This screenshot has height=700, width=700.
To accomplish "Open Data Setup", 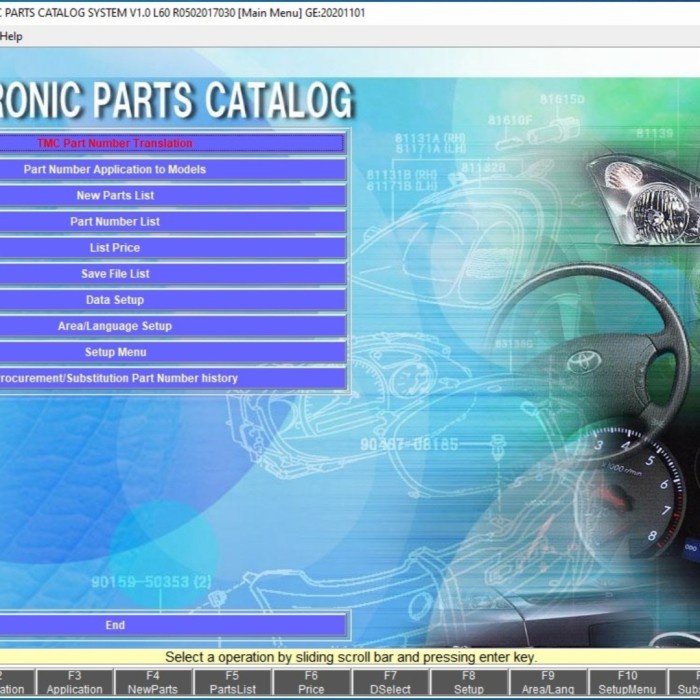I will [x=172, y=300].
